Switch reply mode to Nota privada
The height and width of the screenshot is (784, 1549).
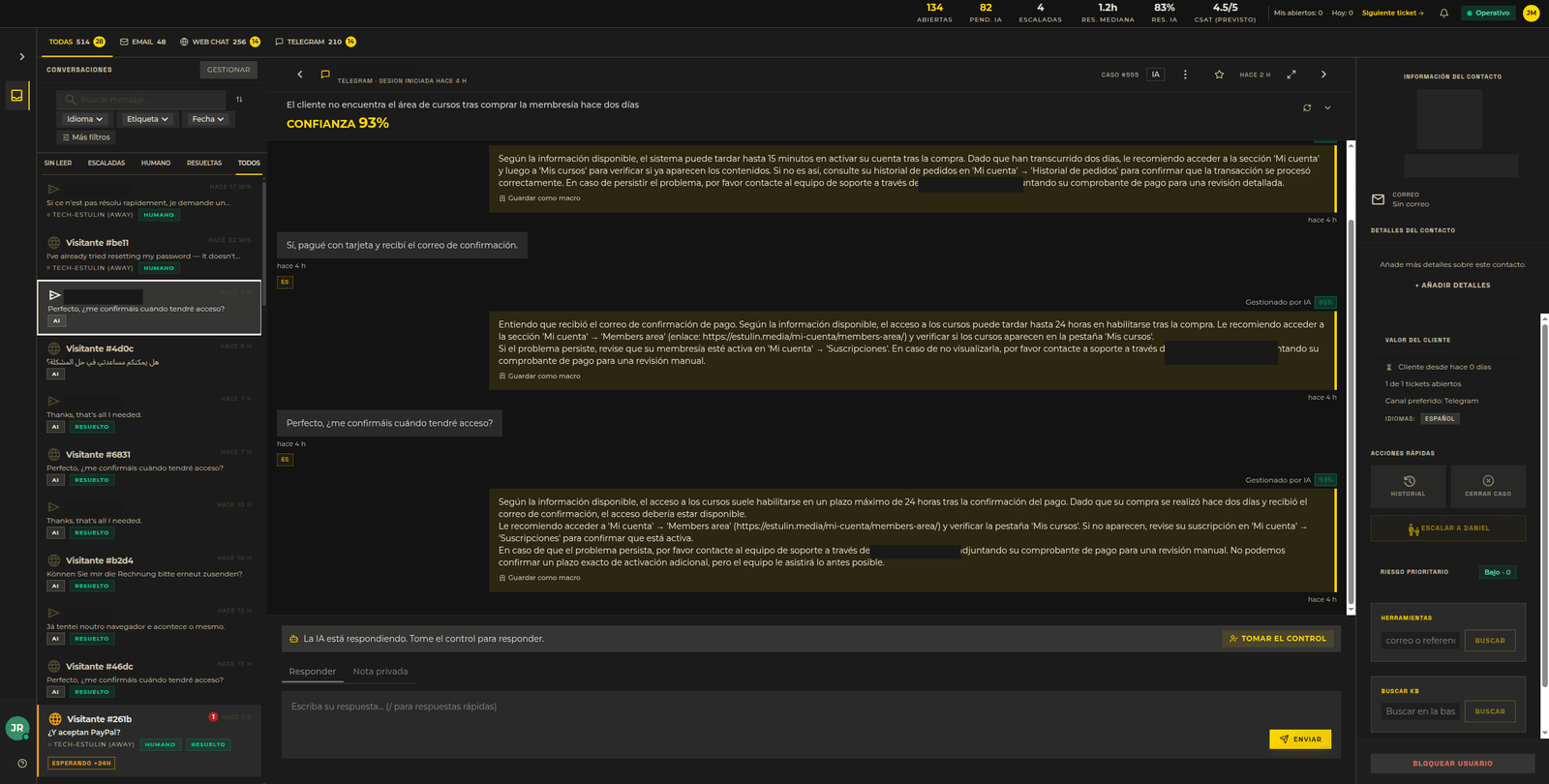click(x=380, y=672)
